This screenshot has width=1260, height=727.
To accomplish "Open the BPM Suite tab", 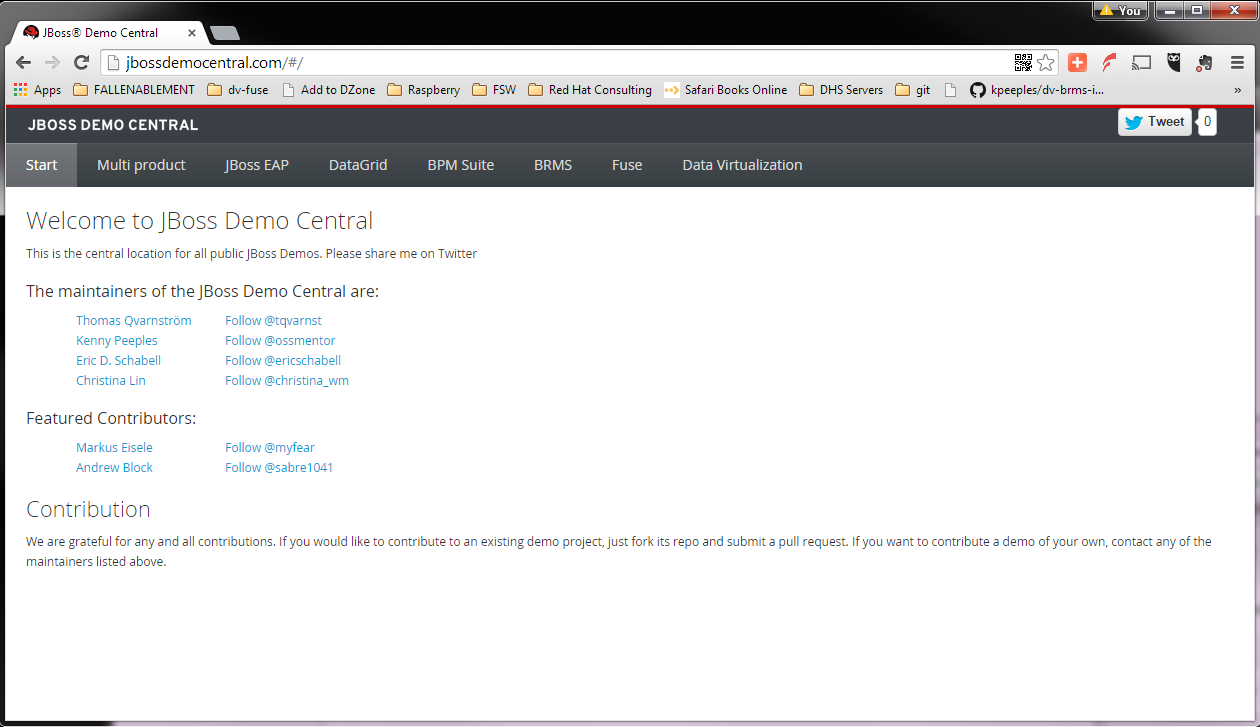I will (461, 165).
